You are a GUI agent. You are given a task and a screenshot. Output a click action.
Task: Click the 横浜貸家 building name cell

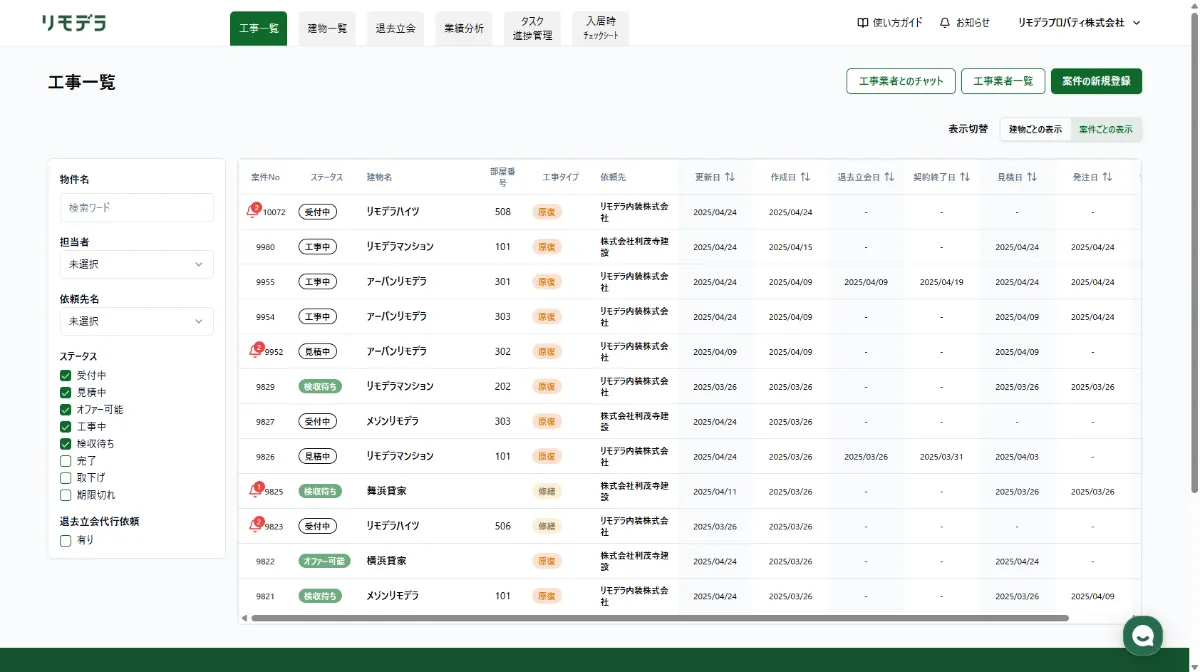[386, 561]
